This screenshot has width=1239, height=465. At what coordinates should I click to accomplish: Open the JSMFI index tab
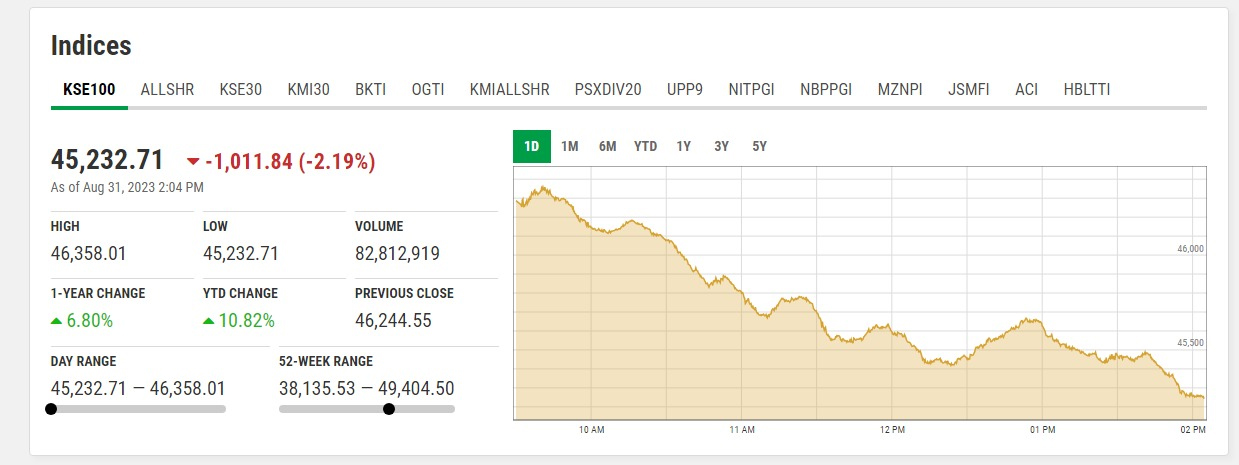point(969,89)
